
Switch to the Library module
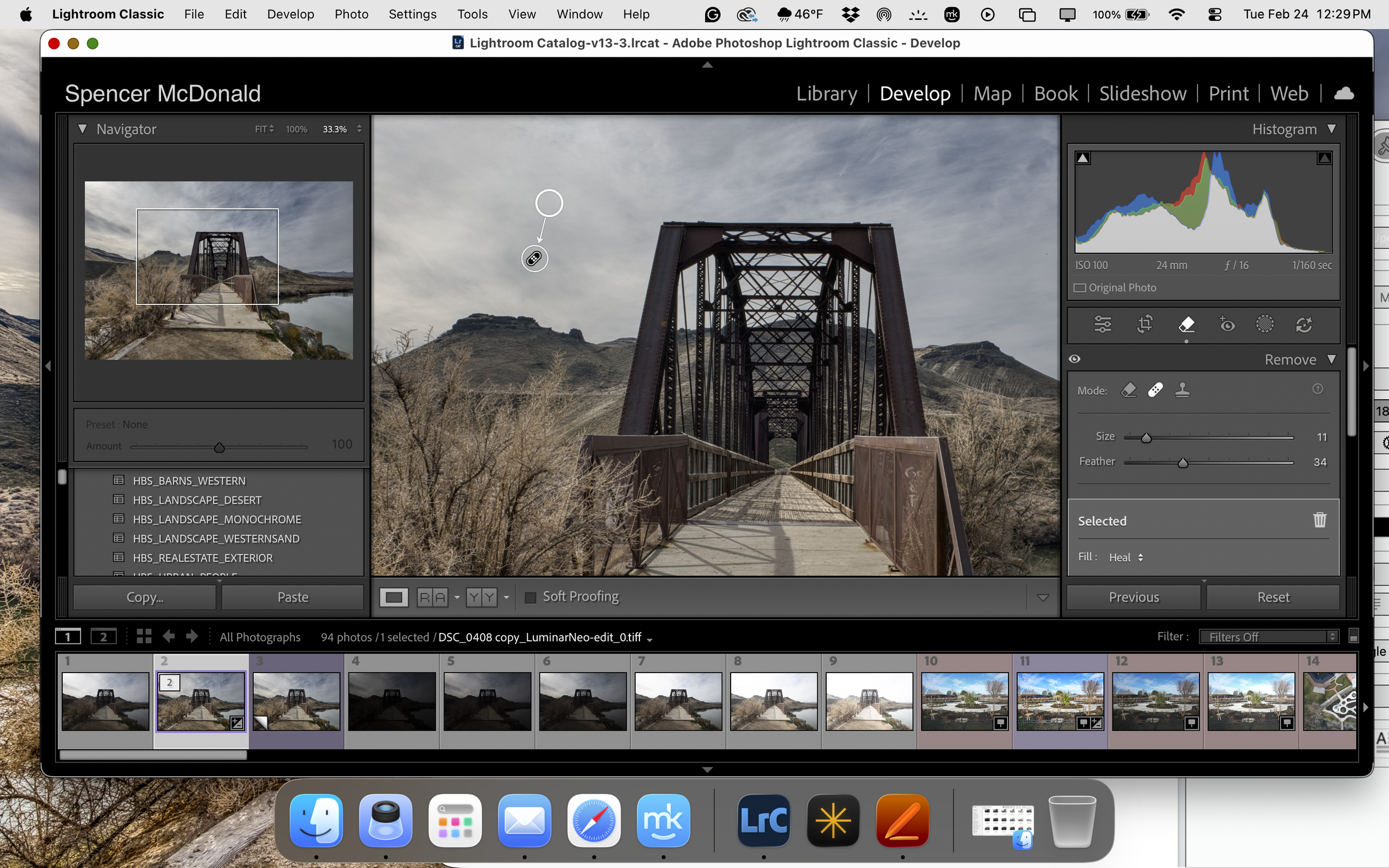(x=826, y=93)
